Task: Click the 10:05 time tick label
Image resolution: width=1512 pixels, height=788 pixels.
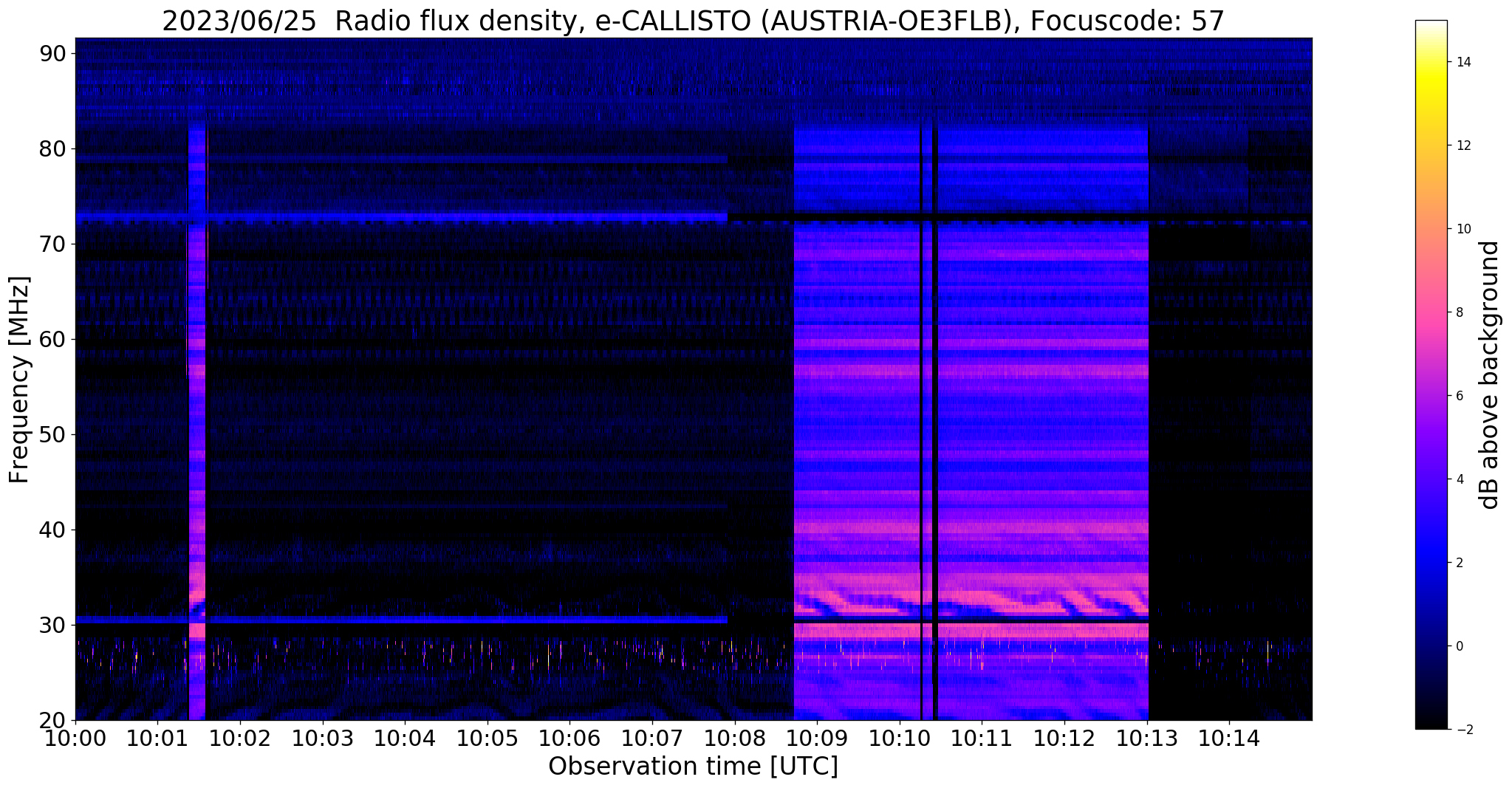Action: point(488,739)
